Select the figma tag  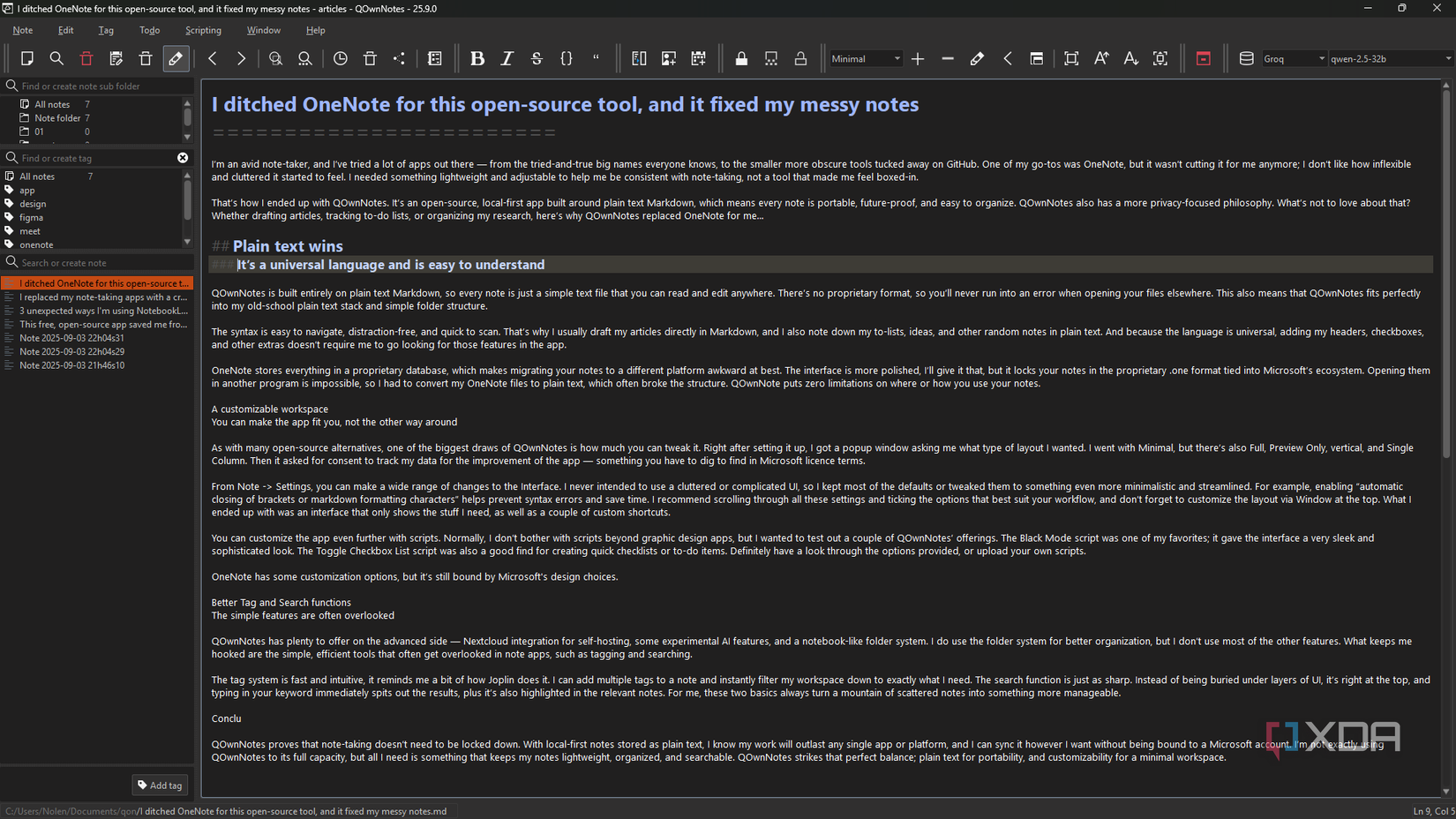(x=31, y=217)
